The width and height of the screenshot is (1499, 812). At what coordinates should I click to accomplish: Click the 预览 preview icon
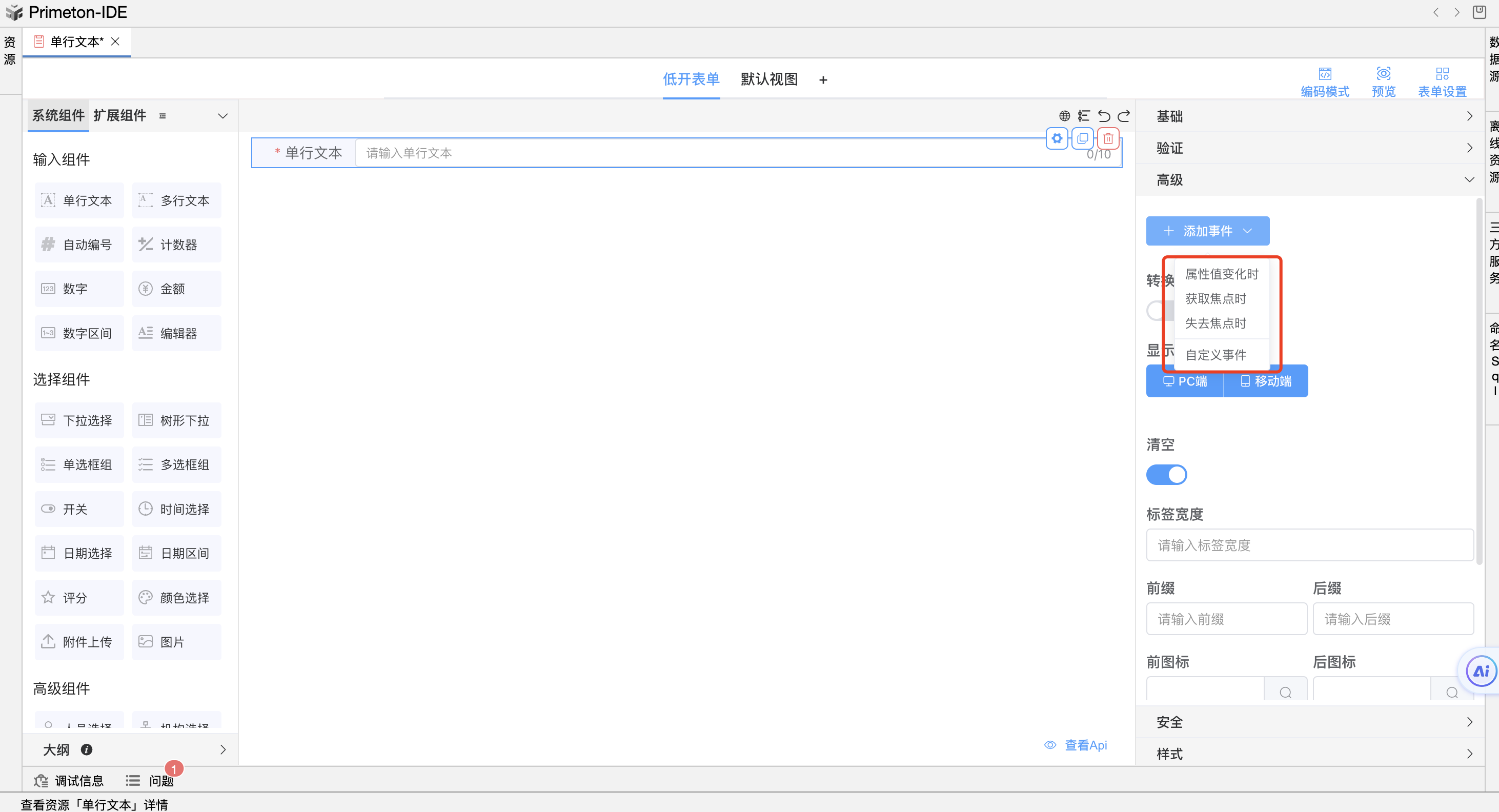[x=1383, y=74]
